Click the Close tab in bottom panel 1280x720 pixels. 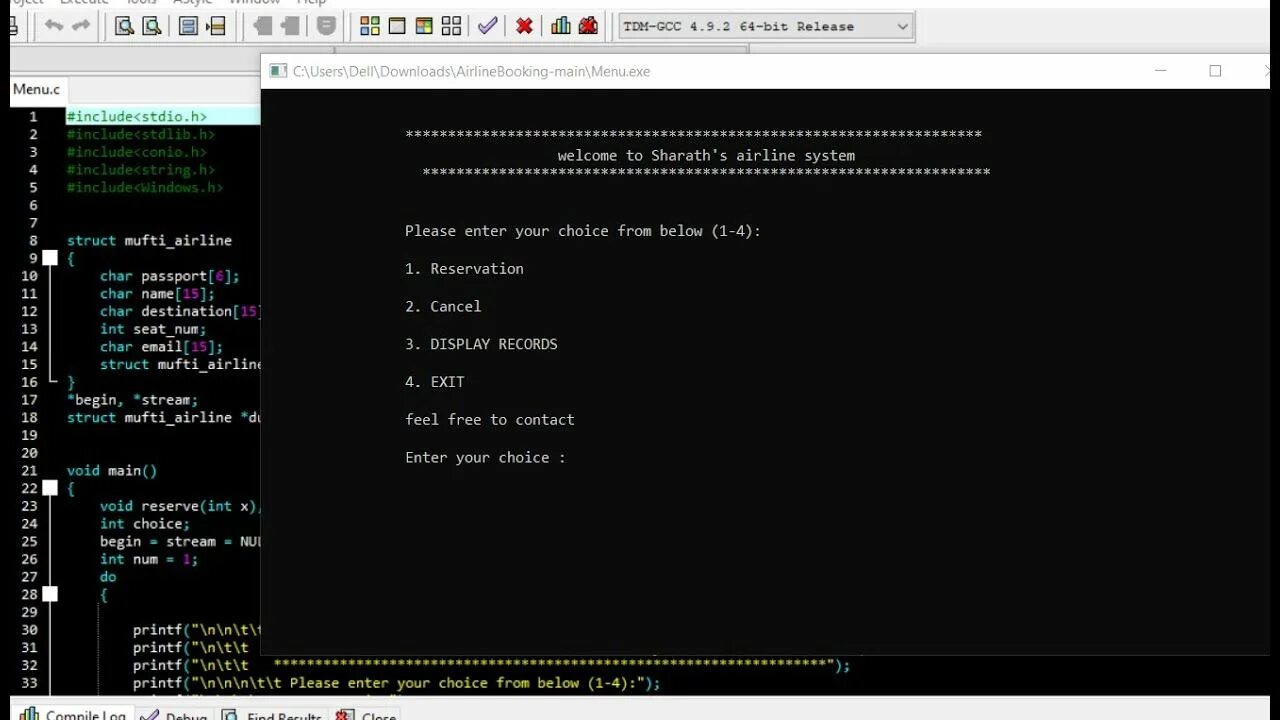coord(368,715)
